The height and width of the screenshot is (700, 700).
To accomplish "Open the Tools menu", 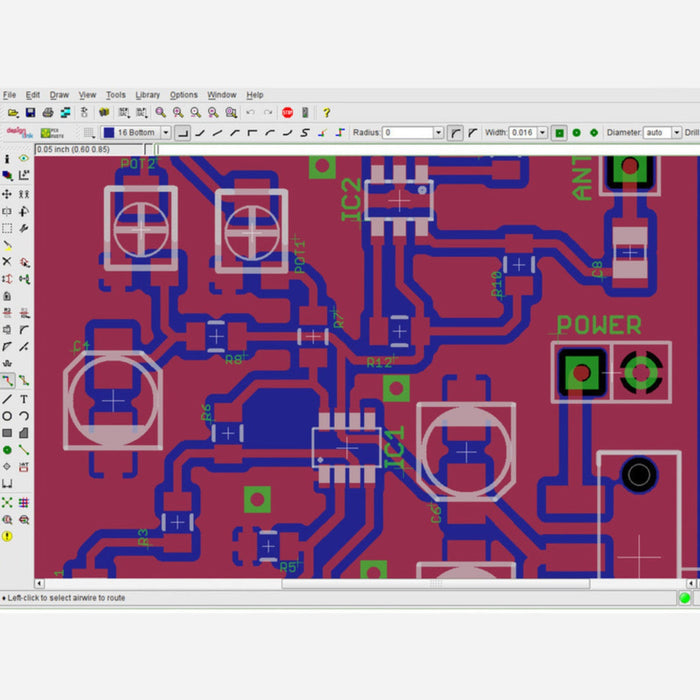I will 116,95.
